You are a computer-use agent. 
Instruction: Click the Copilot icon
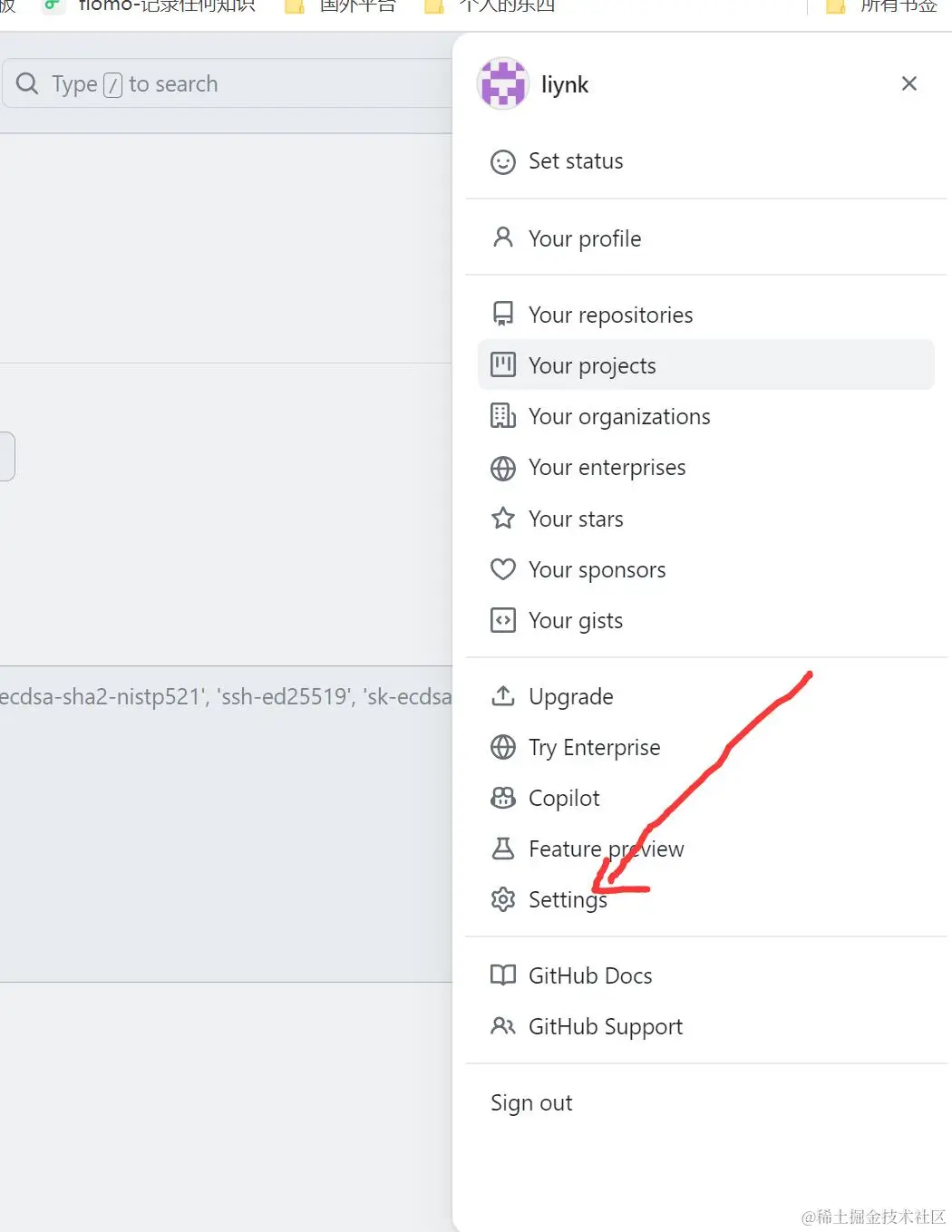click(x=502, y=798)
